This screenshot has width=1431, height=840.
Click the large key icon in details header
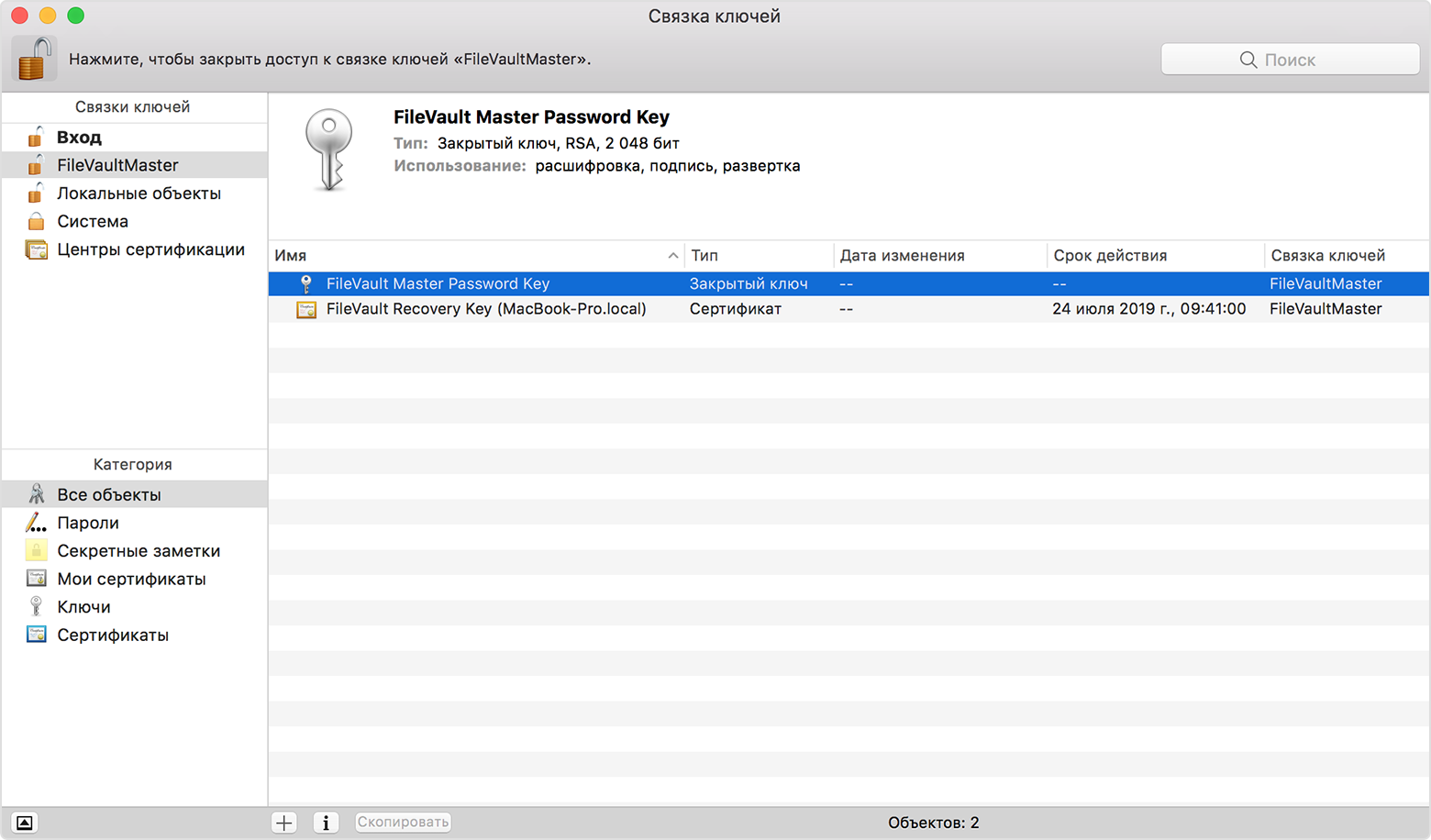(329, 149)
